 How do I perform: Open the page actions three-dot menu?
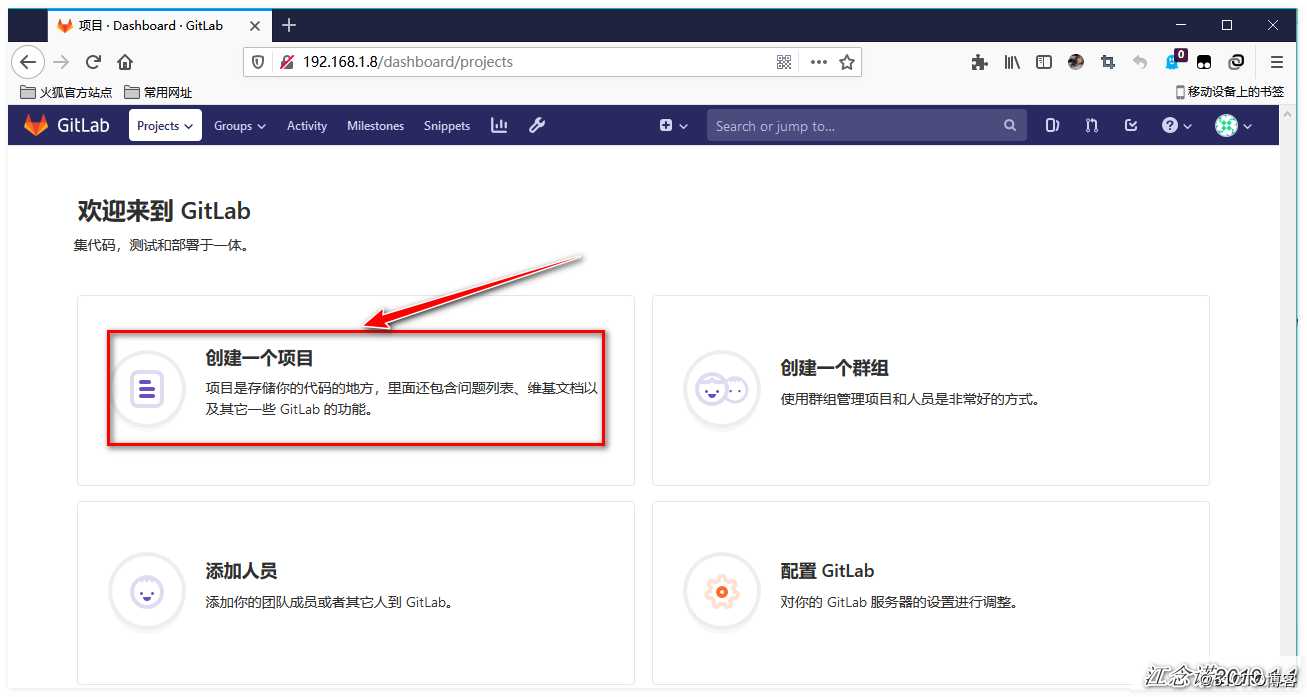pyautogui.click(x=818, y=62)
